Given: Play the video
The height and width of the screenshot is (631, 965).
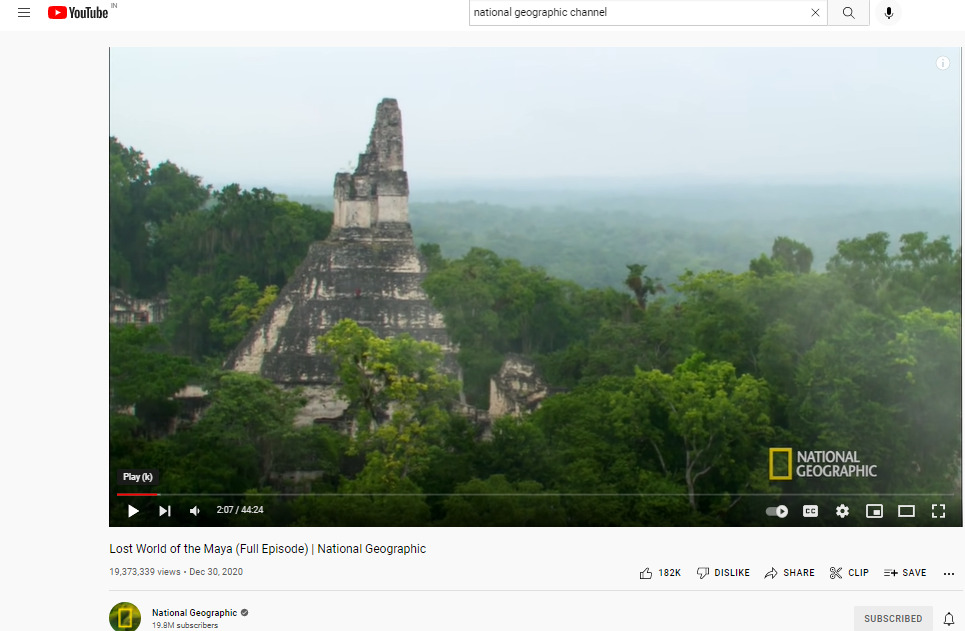Looking at the screenshot, I should coord(133,510).
